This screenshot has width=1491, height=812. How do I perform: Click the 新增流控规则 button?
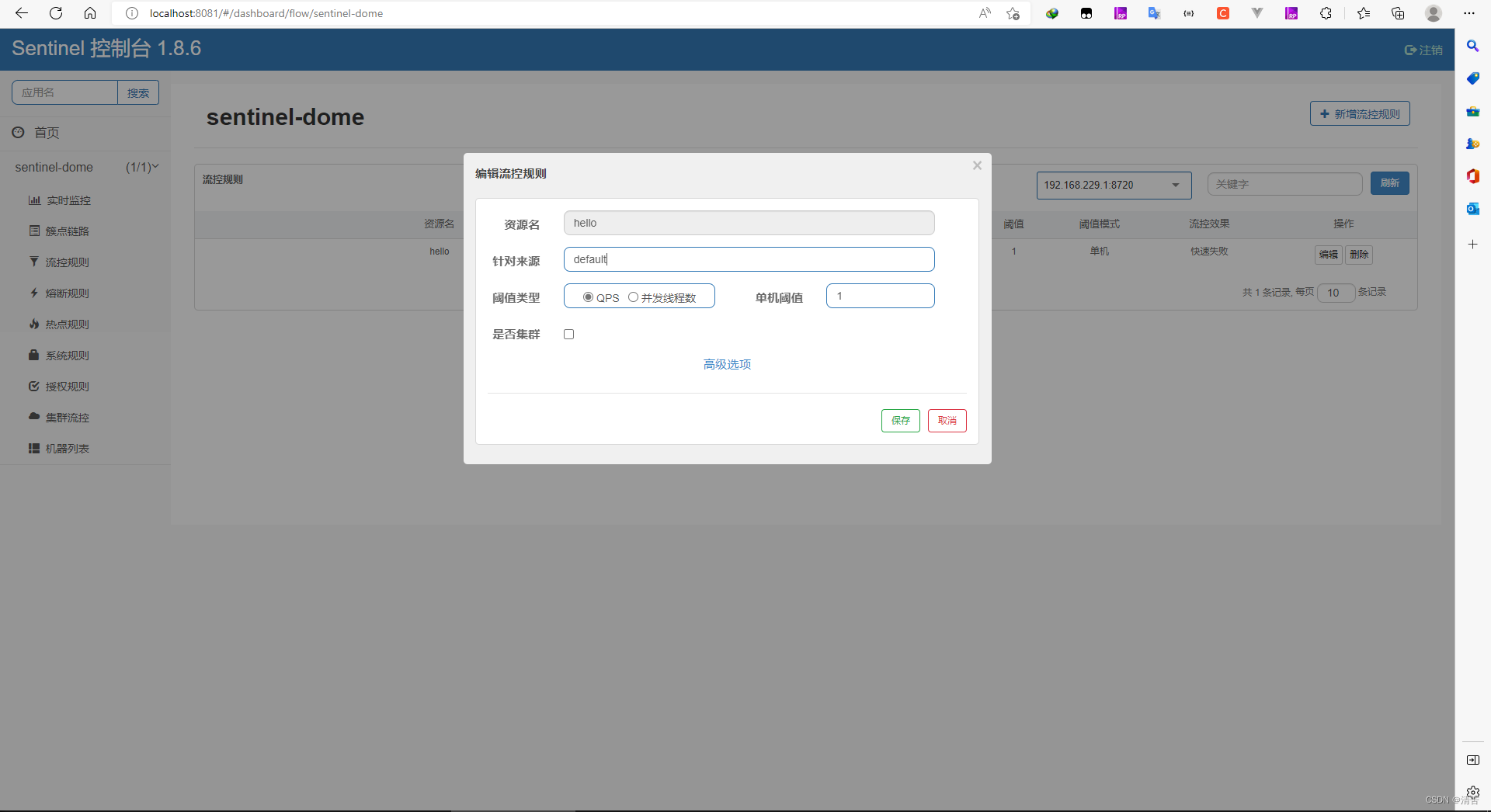1360,113
